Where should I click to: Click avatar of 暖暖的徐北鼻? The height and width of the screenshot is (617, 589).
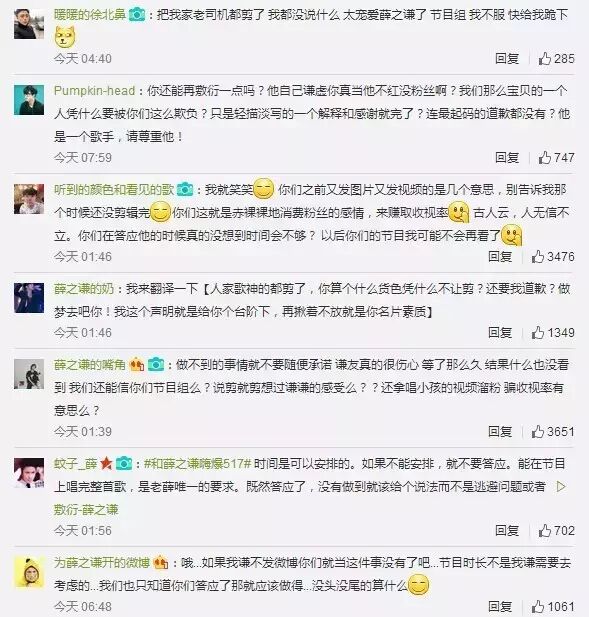point(29,24)
